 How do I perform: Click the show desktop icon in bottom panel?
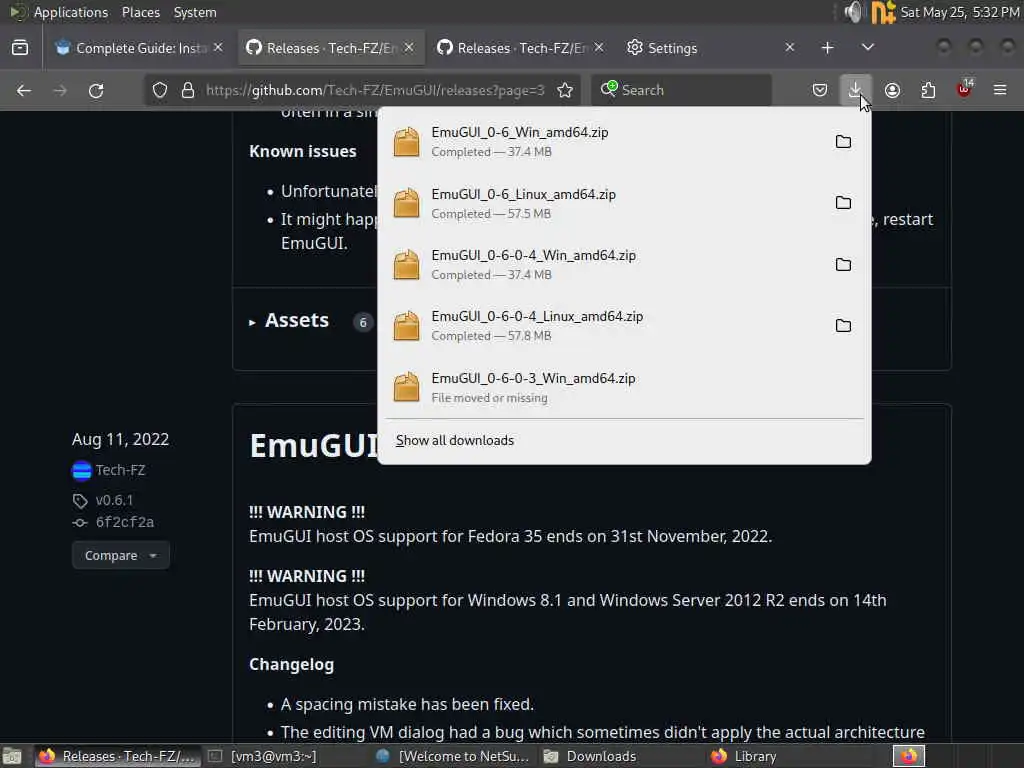click(12, 756)
